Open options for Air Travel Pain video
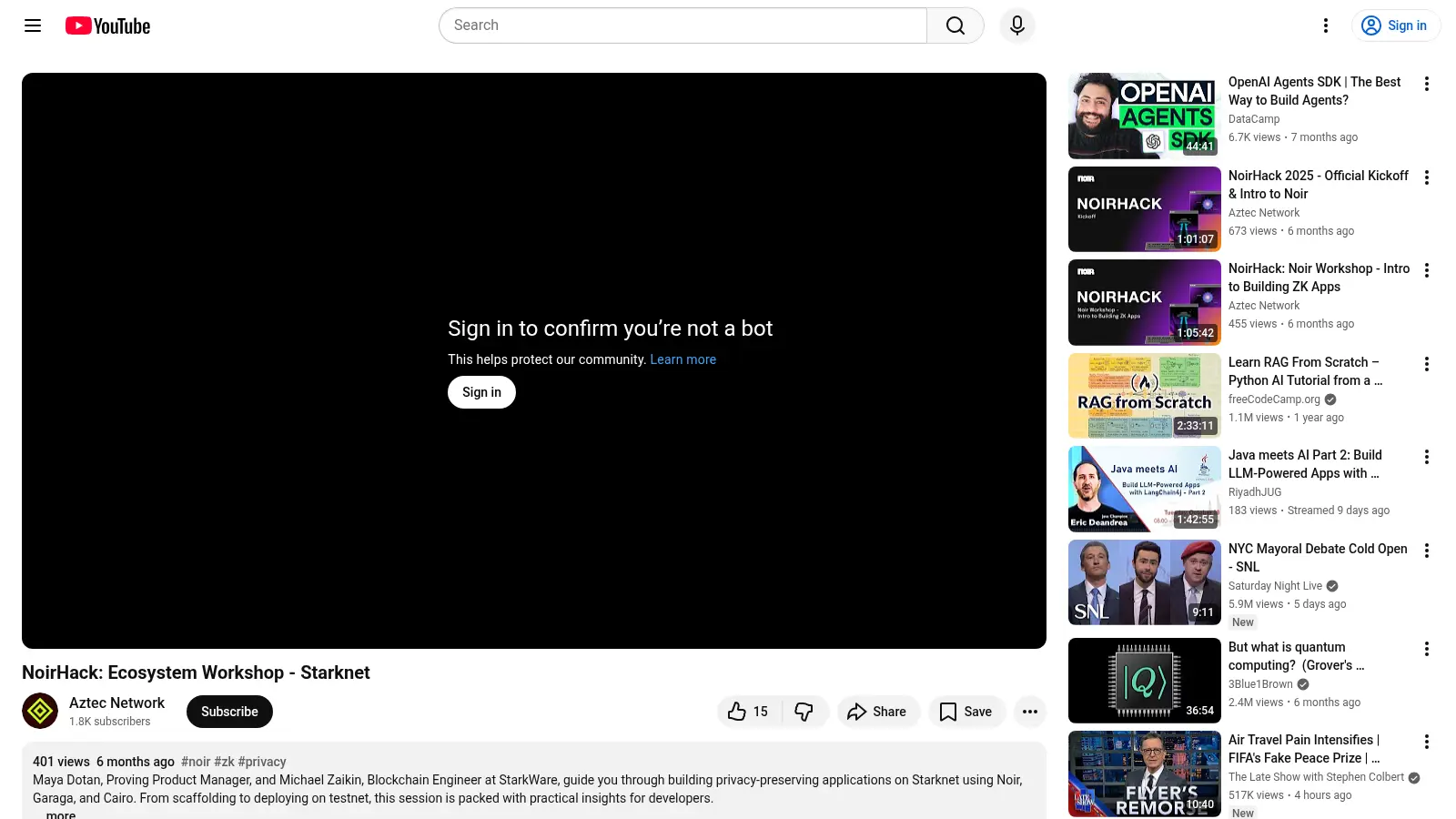The height and width of the screenshot is (819, 1456). 1427,742
